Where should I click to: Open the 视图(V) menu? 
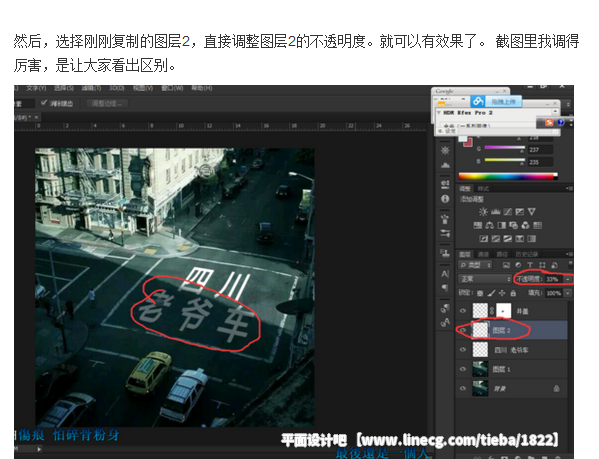pyautogui.click(x=143, y=88)
